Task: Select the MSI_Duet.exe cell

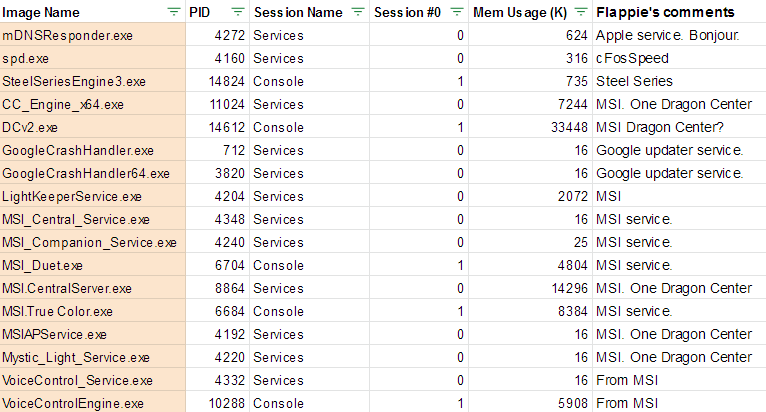Action: pos(93,265)
